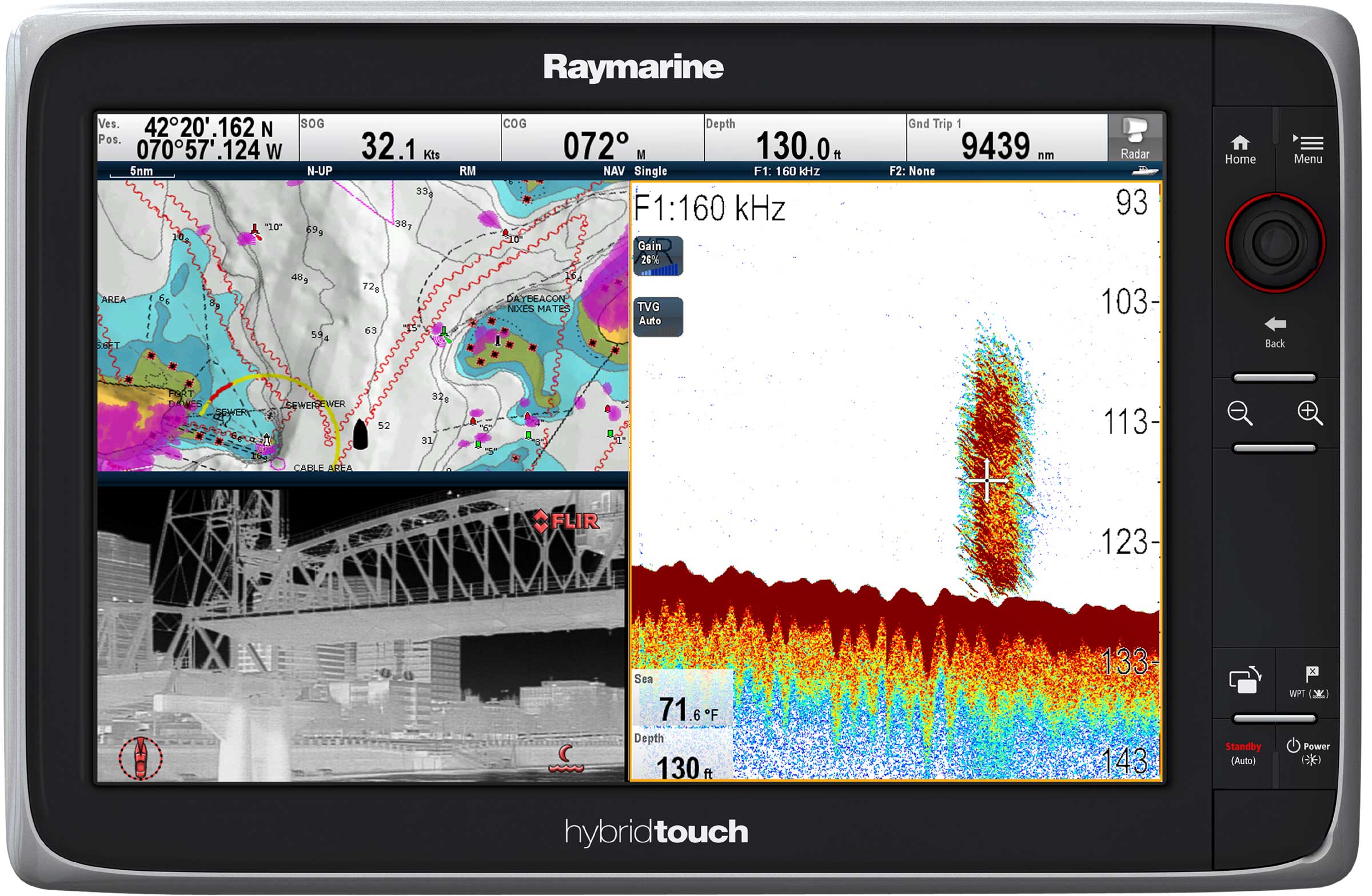Toggle the N-UP chart orientation indicator
This screenshot has height=896, width=1372.
click(320, 171)
